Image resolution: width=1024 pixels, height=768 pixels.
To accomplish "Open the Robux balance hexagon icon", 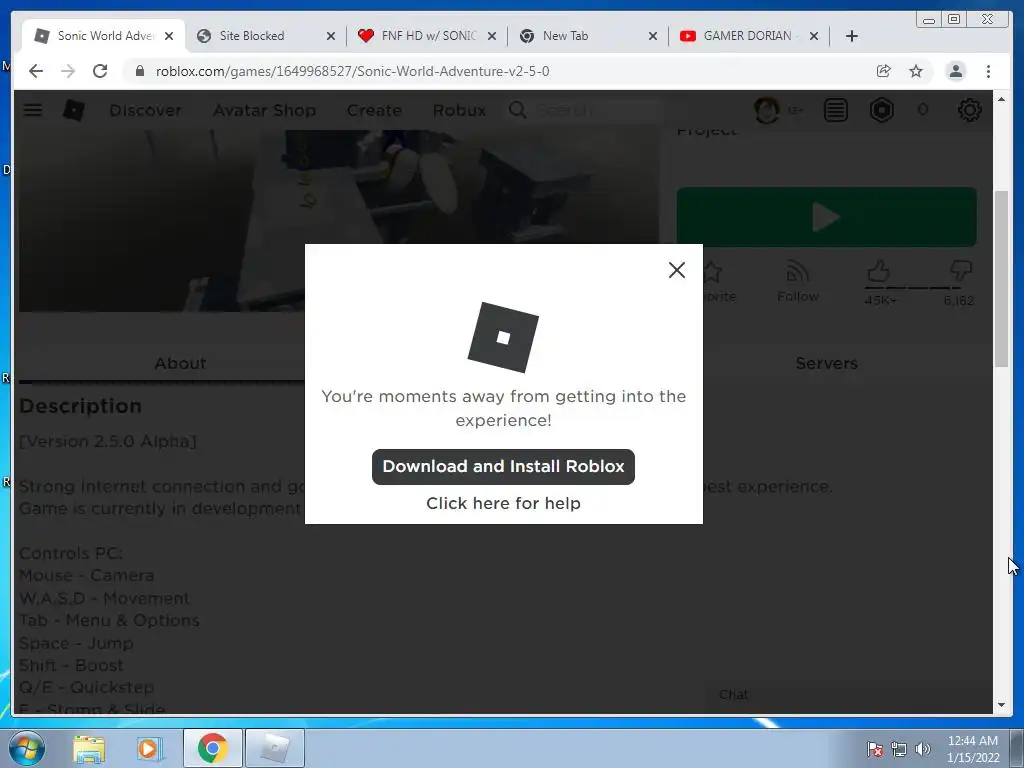I will point(881,110).
